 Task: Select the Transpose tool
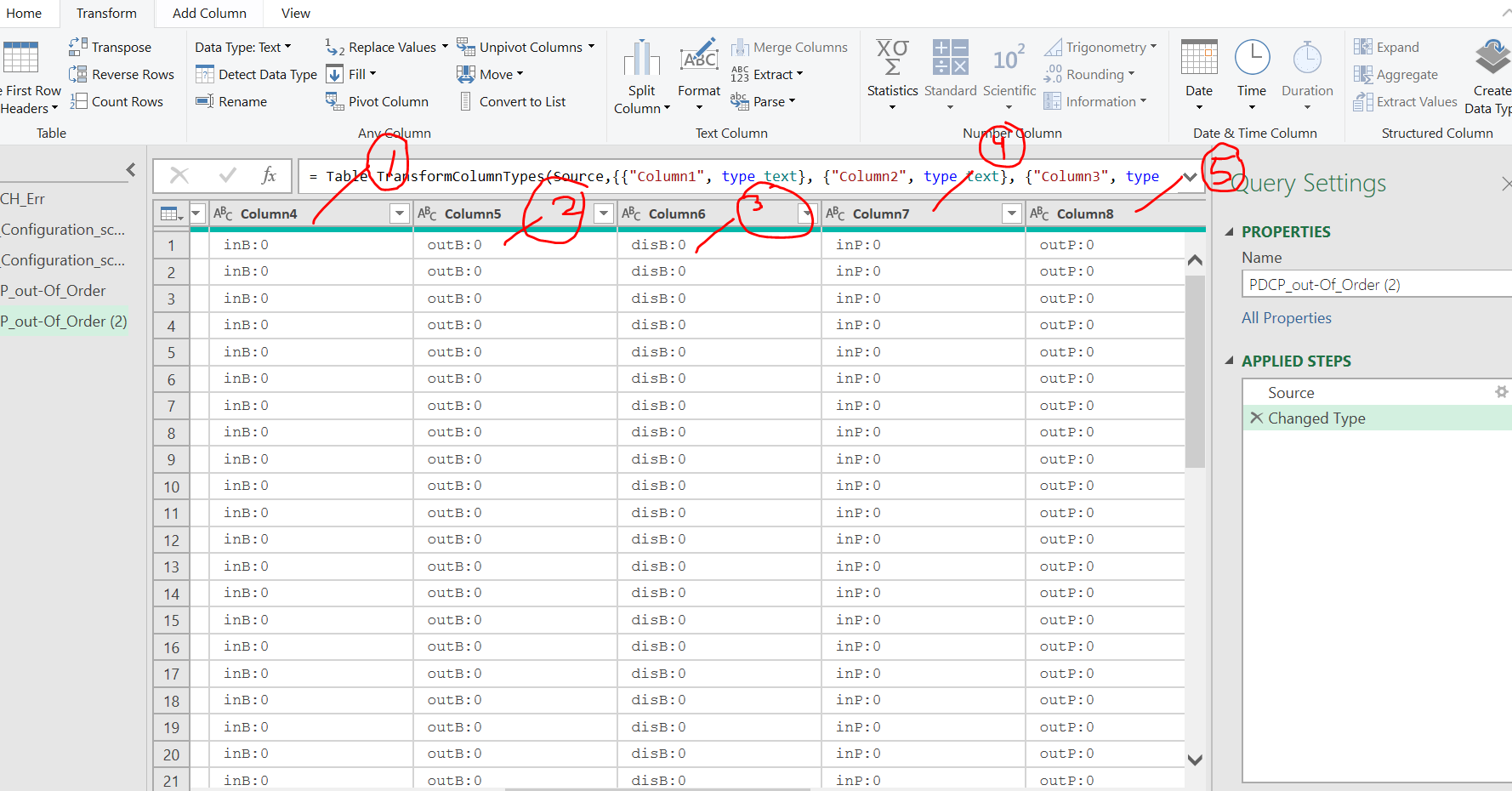tap(111, 46)
